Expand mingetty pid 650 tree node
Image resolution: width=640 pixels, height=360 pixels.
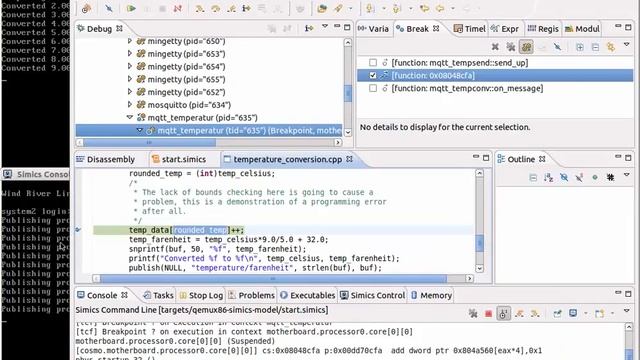pyautogui.click(x=129, y=41)
